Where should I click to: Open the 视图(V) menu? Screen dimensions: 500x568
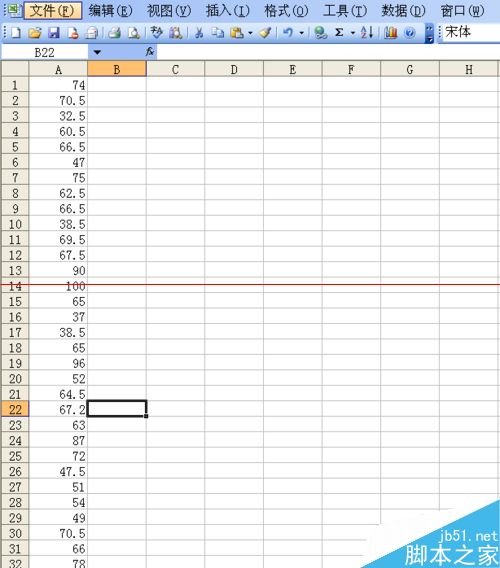(169, 11)
